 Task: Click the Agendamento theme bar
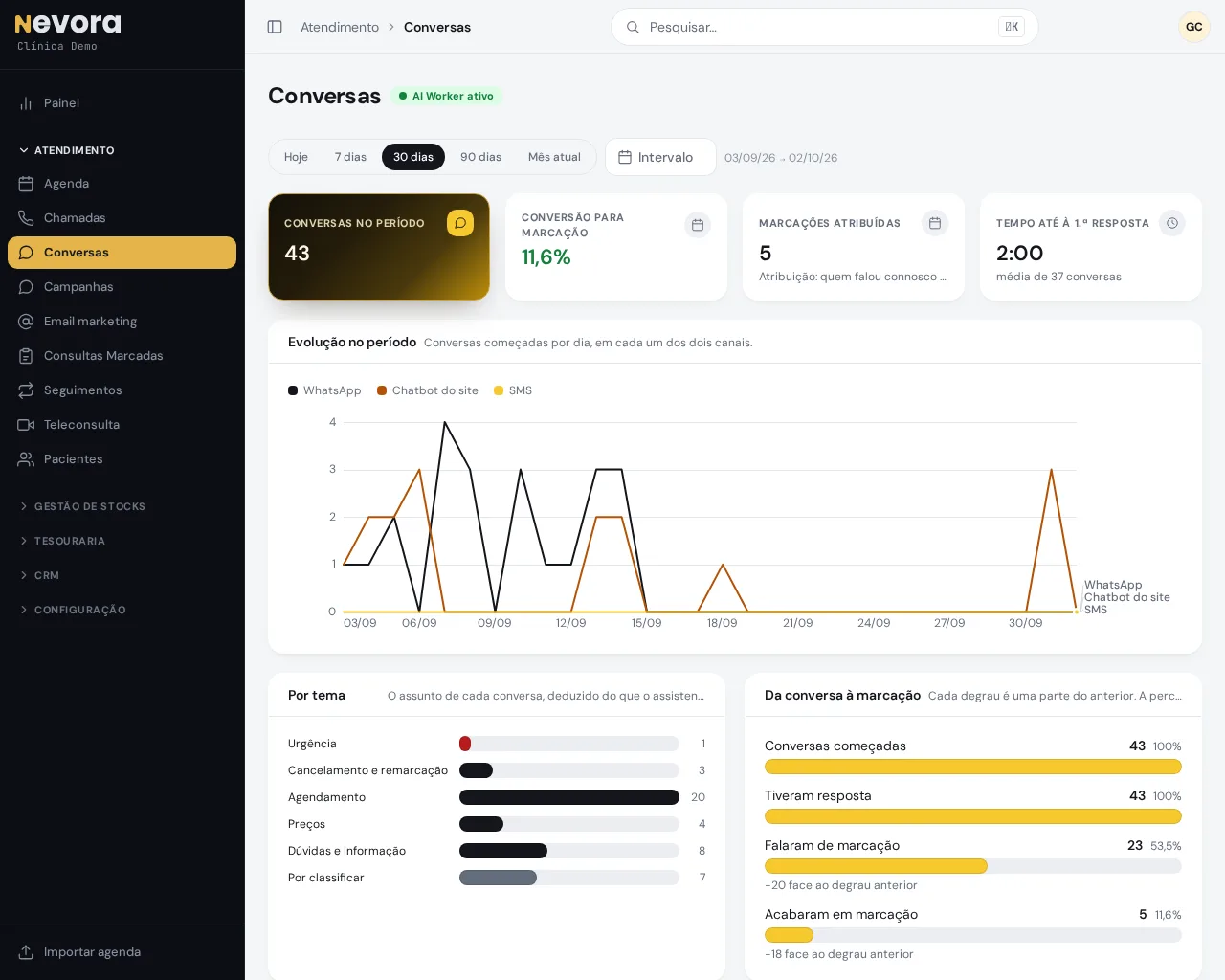(569, 797)
